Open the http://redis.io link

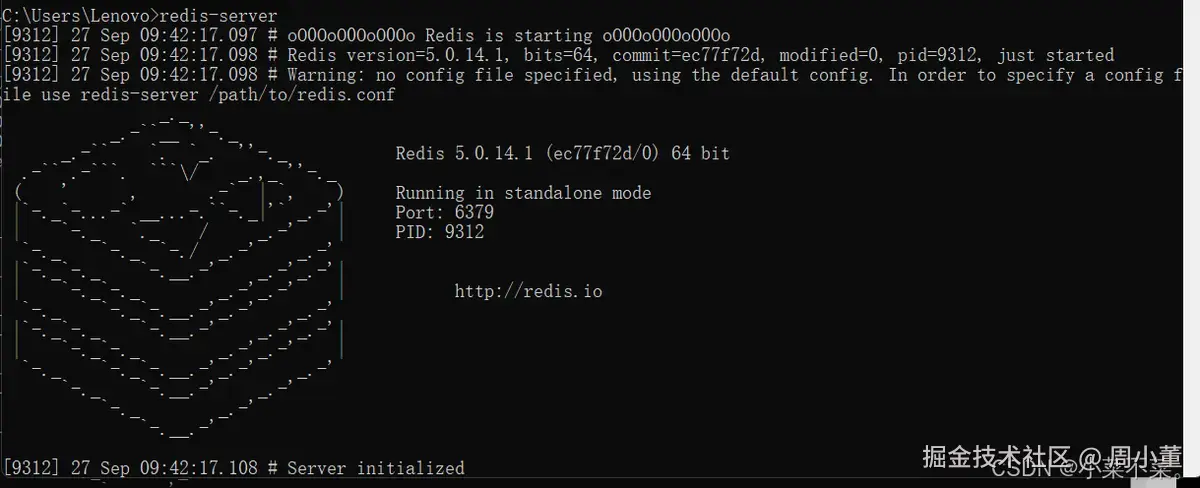[x=528, y=292]
